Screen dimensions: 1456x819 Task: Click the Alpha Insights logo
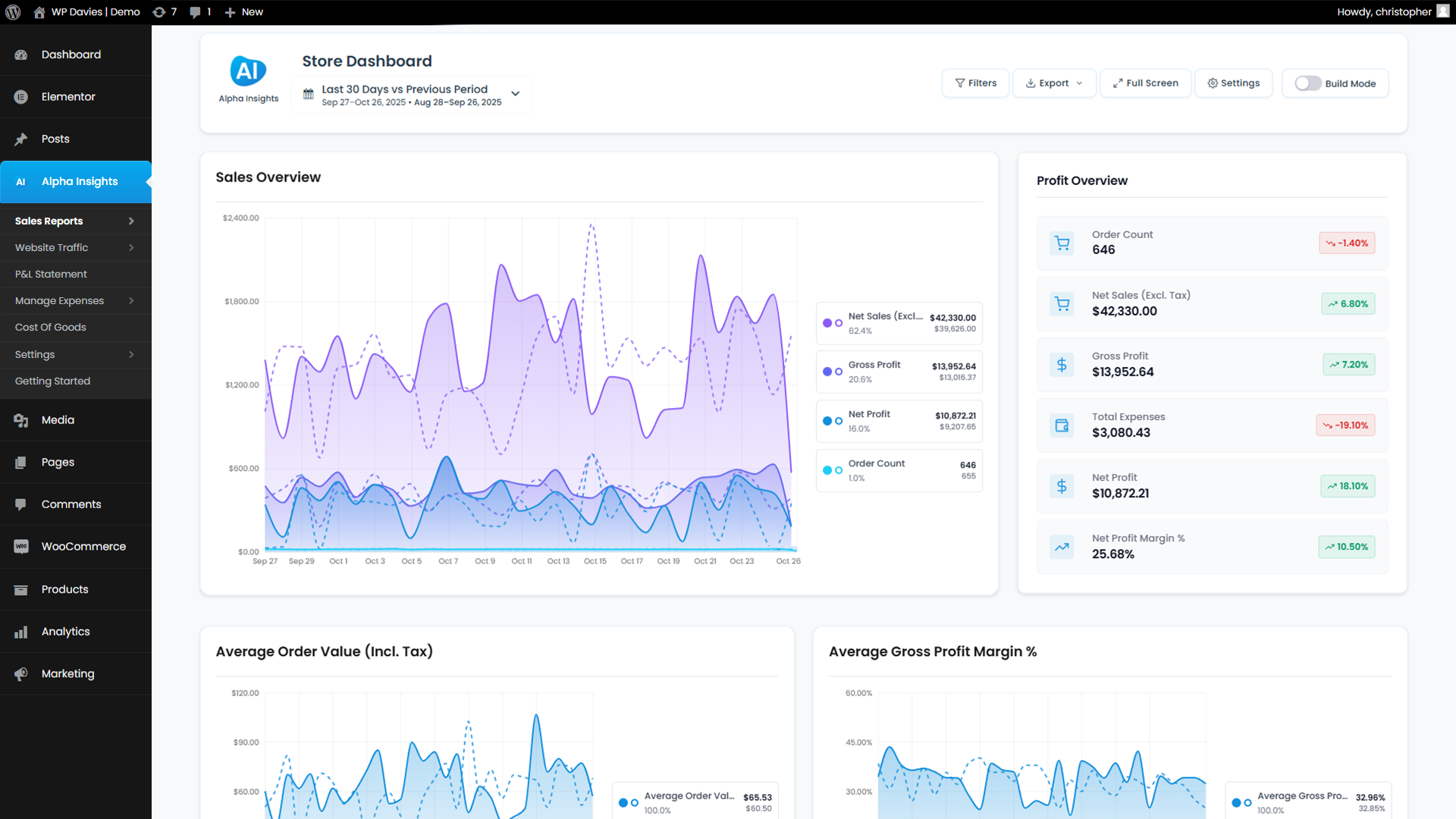[x=248, y=71]
